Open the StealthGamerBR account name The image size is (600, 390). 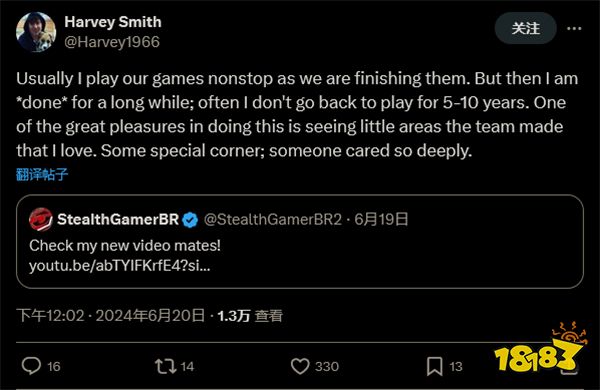click(118, 219)
